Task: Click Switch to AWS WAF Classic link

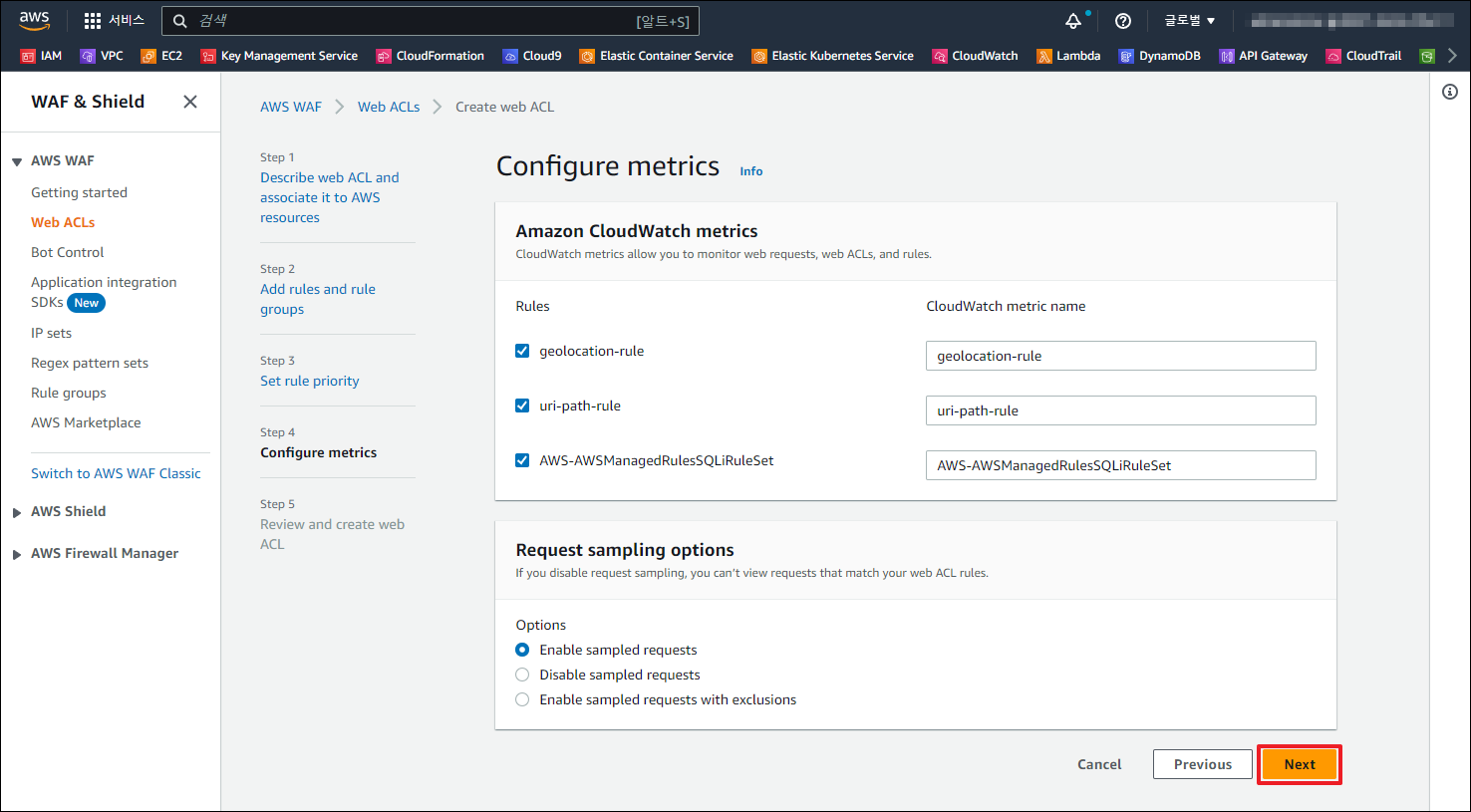Action: coord(116,473)
